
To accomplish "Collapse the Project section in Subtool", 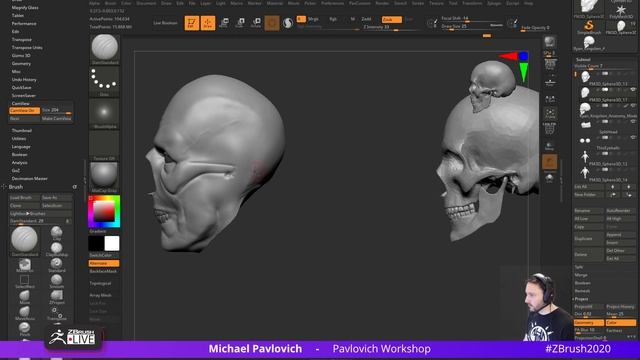I will point(581,299).
